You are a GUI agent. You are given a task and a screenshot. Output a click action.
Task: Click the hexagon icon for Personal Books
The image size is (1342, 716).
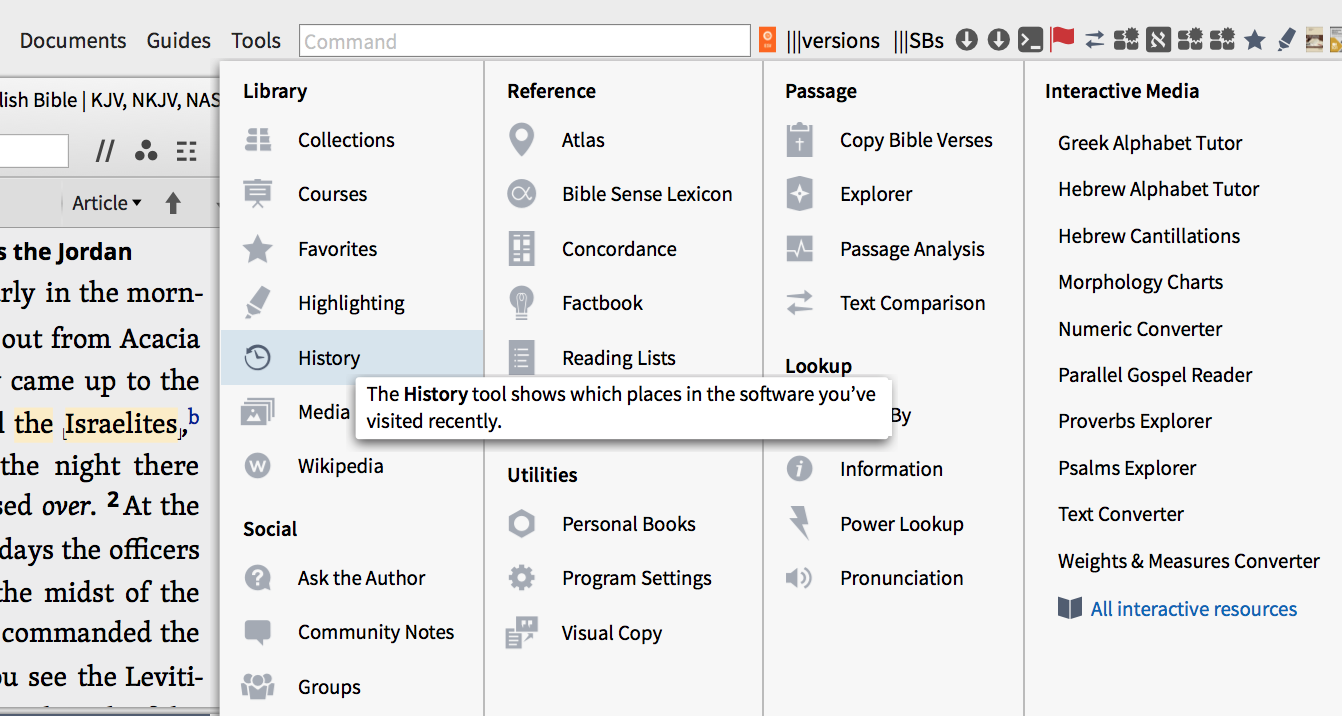521,523
